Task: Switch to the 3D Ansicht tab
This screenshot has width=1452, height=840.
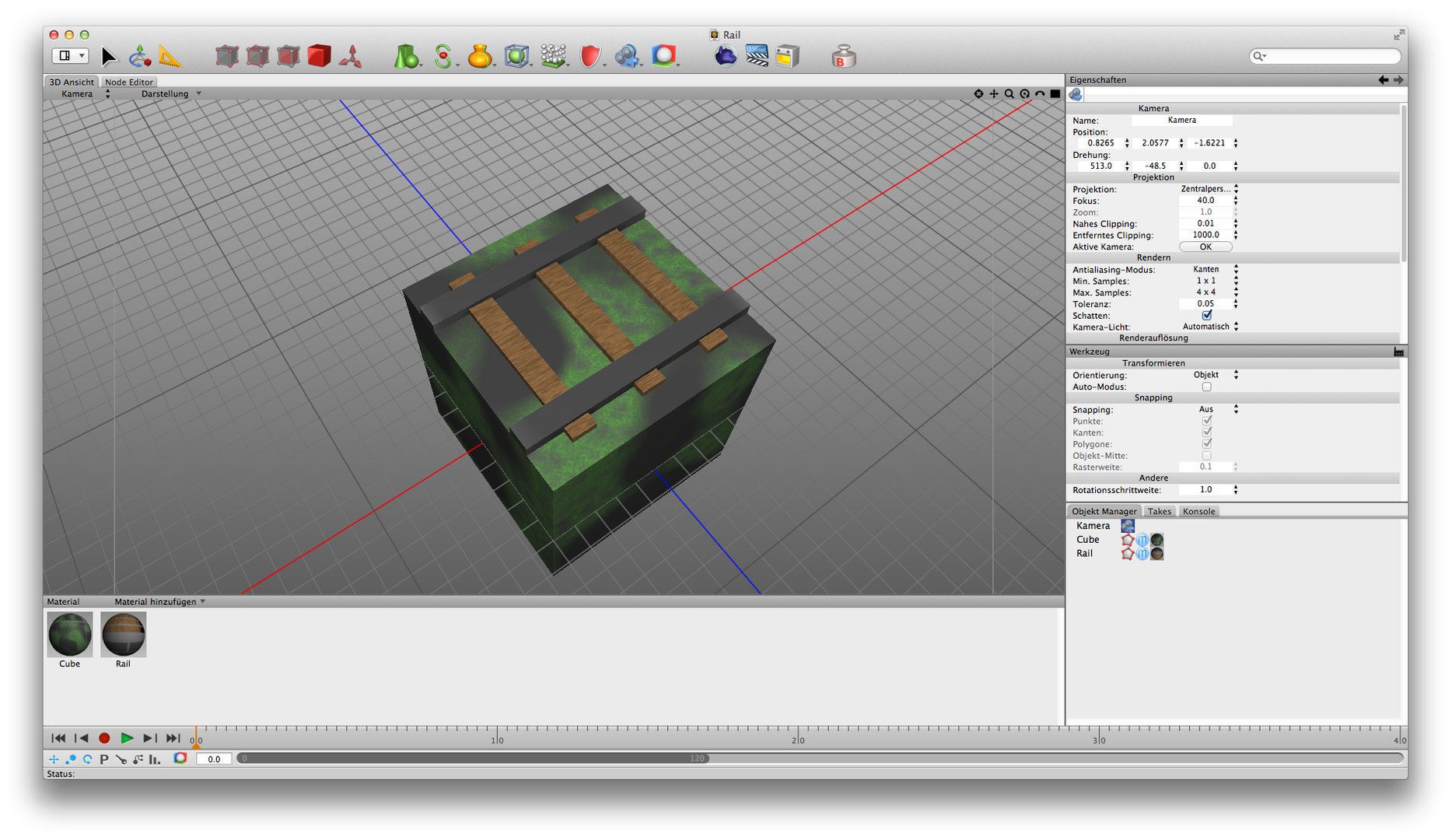Action: (x=72, y=82)
